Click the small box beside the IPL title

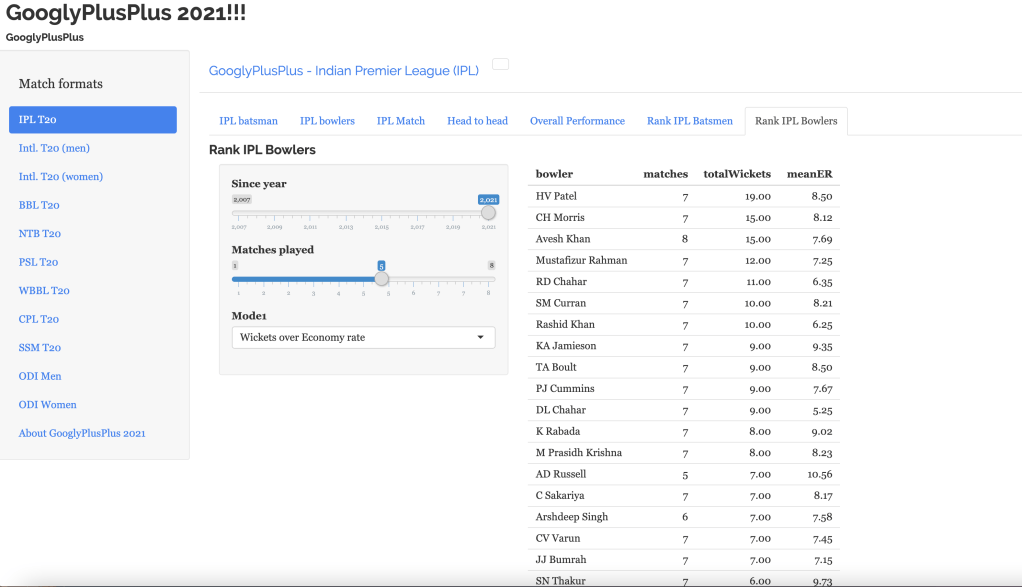click(500, 64)
